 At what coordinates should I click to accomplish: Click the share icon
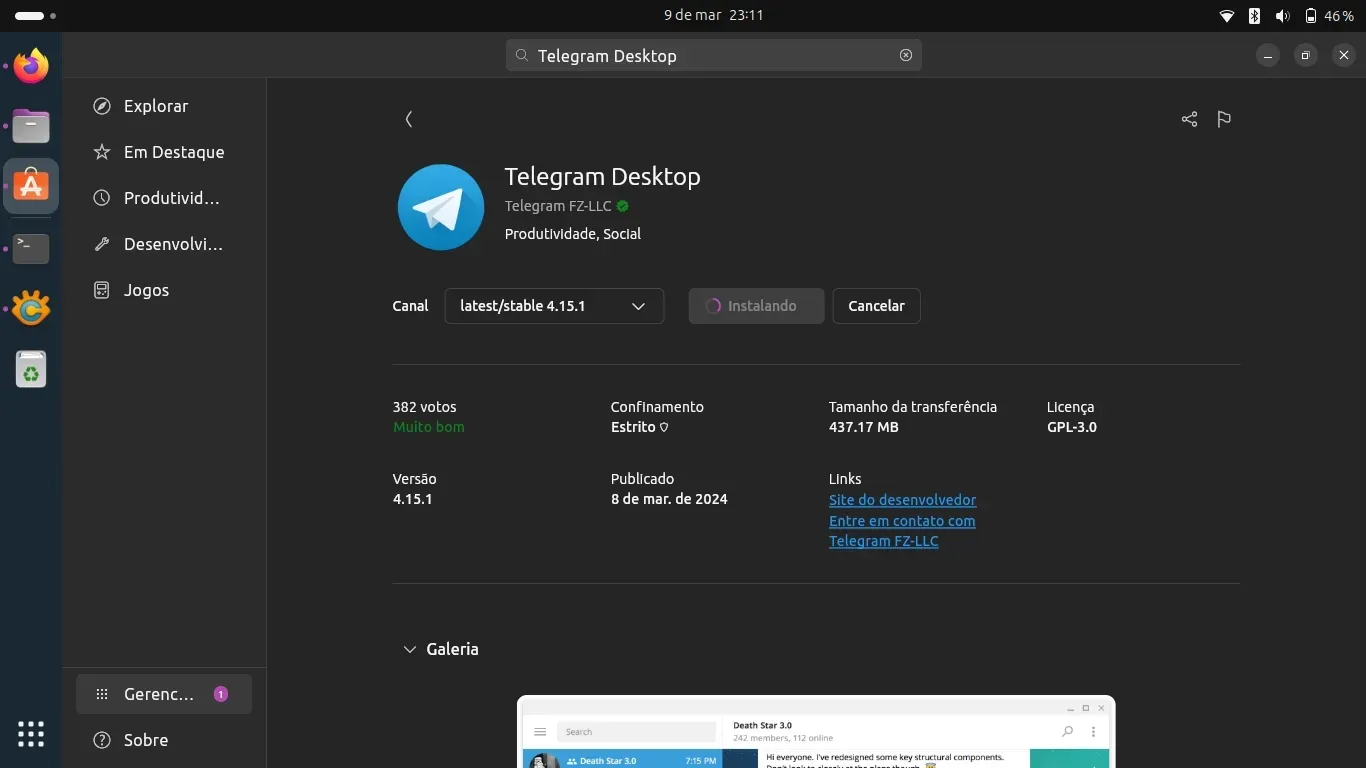click(1189, 119)
